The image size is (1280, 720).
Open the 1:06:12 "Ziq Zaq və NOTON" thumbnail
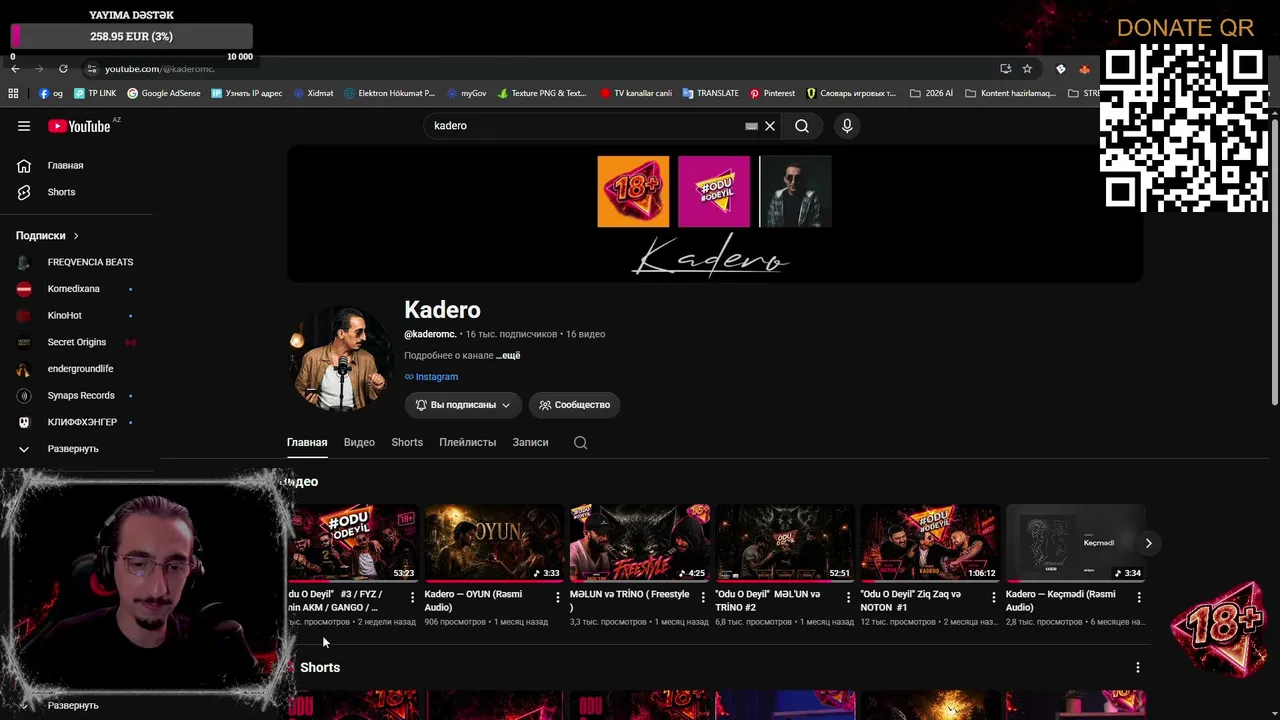[930, 543]
